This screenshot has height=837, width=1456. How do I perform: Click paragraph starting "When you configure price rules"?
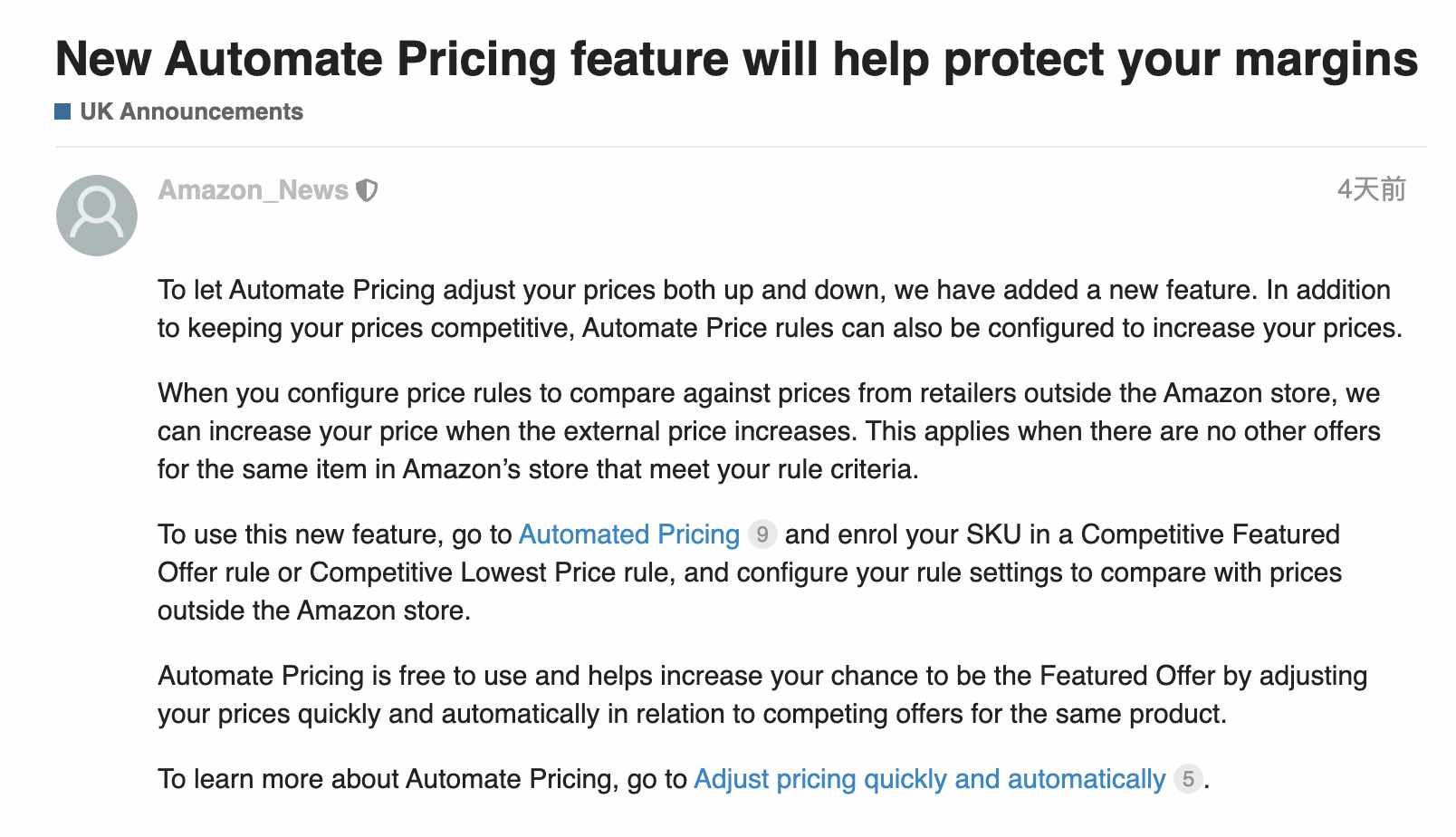(x=769, y=431)
